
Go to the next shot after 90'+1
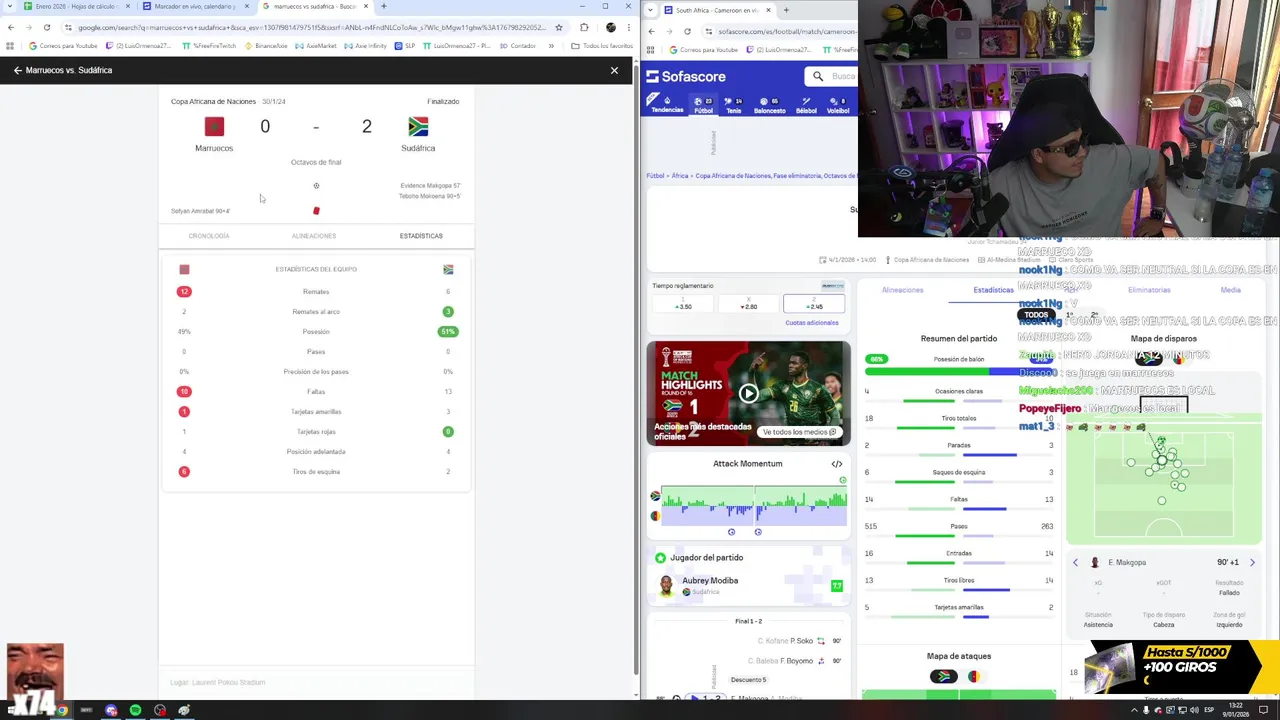tap(1252, 563)
